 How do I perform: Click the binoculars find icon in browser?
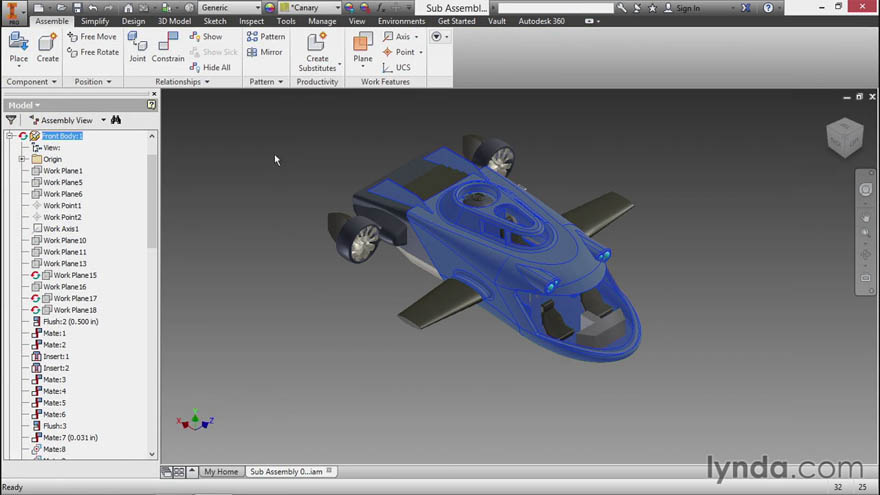116,120
